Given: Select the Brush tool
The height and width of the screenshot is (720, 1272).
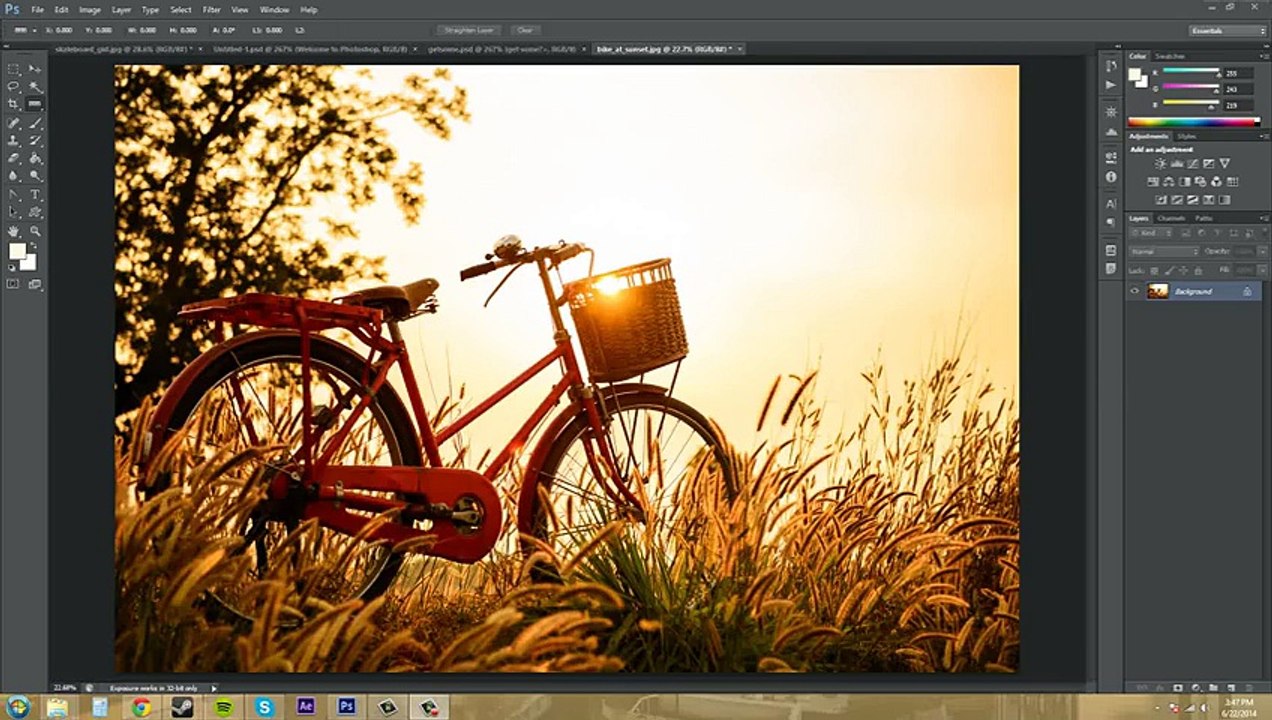Looking at the screenshot, I should 35,123.
